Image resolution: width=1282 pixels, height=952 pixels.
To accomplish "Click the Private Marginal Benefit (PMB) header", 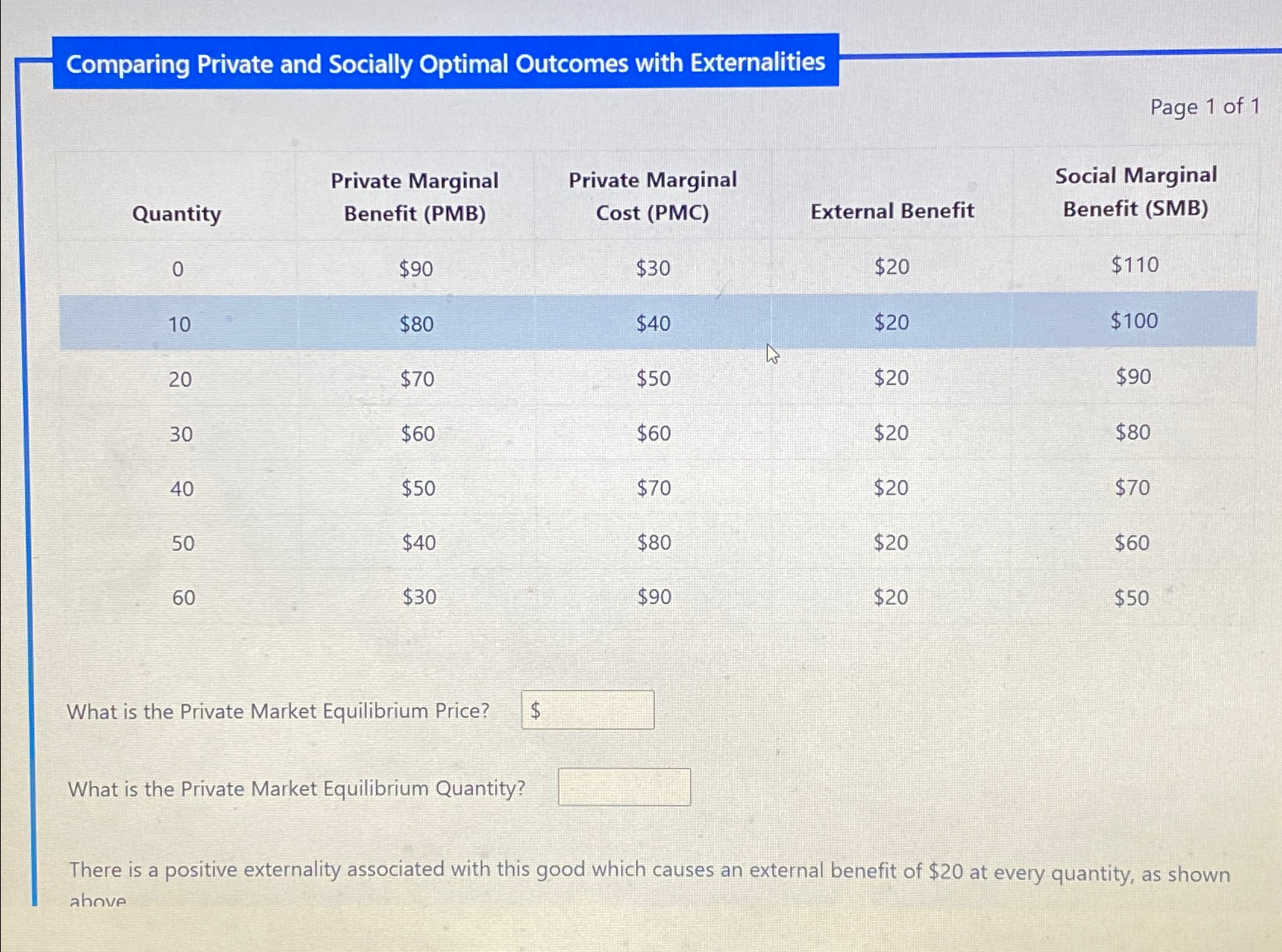I will pos(415,196).
